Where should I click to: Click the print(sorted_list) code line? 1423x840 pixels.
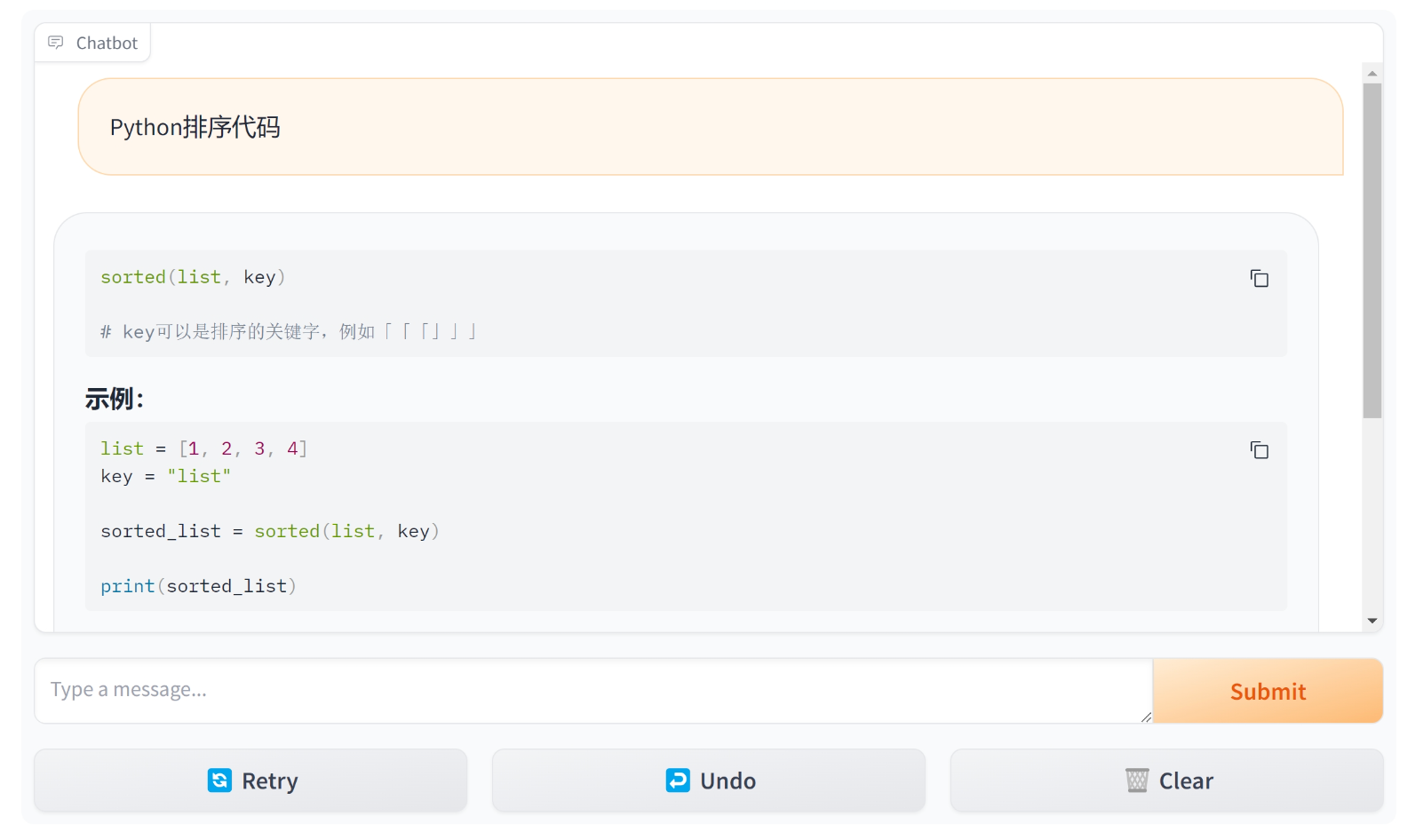click(198, 586)
